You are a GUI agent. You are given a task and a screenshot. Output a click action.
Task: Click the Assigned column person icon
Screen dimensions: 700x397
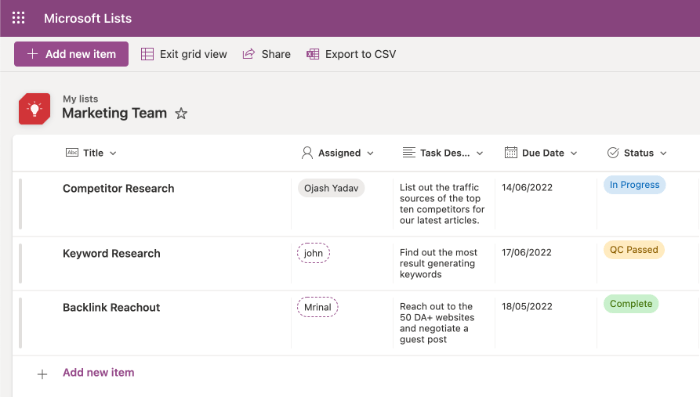tap(307, 153)
